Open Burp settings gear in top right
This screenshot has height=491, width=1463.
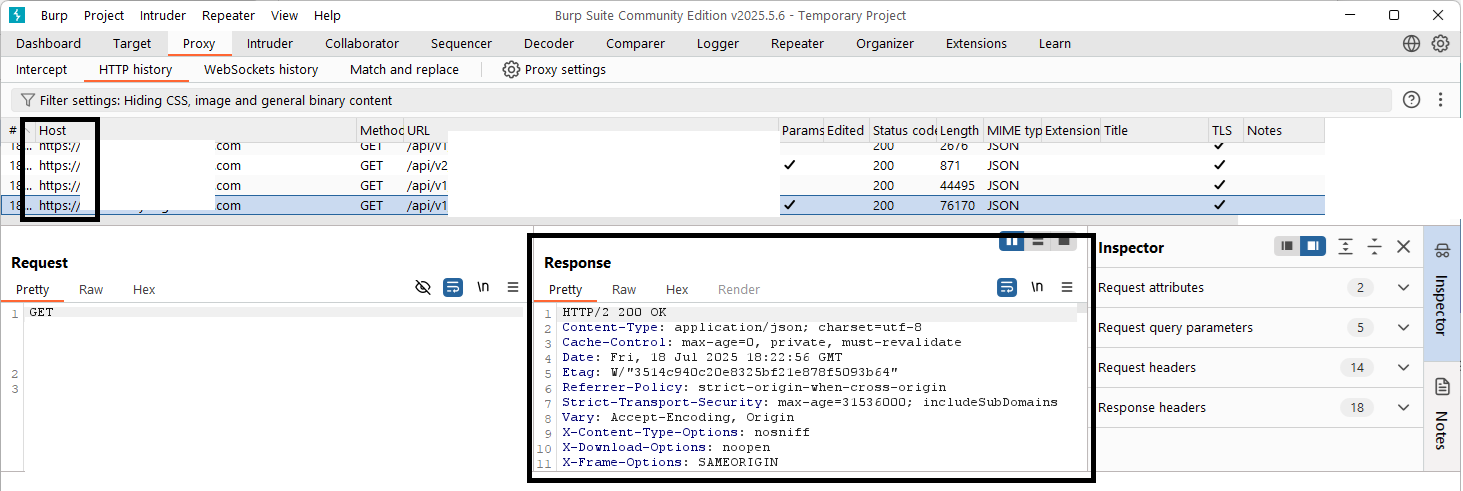pos(1441,43)
